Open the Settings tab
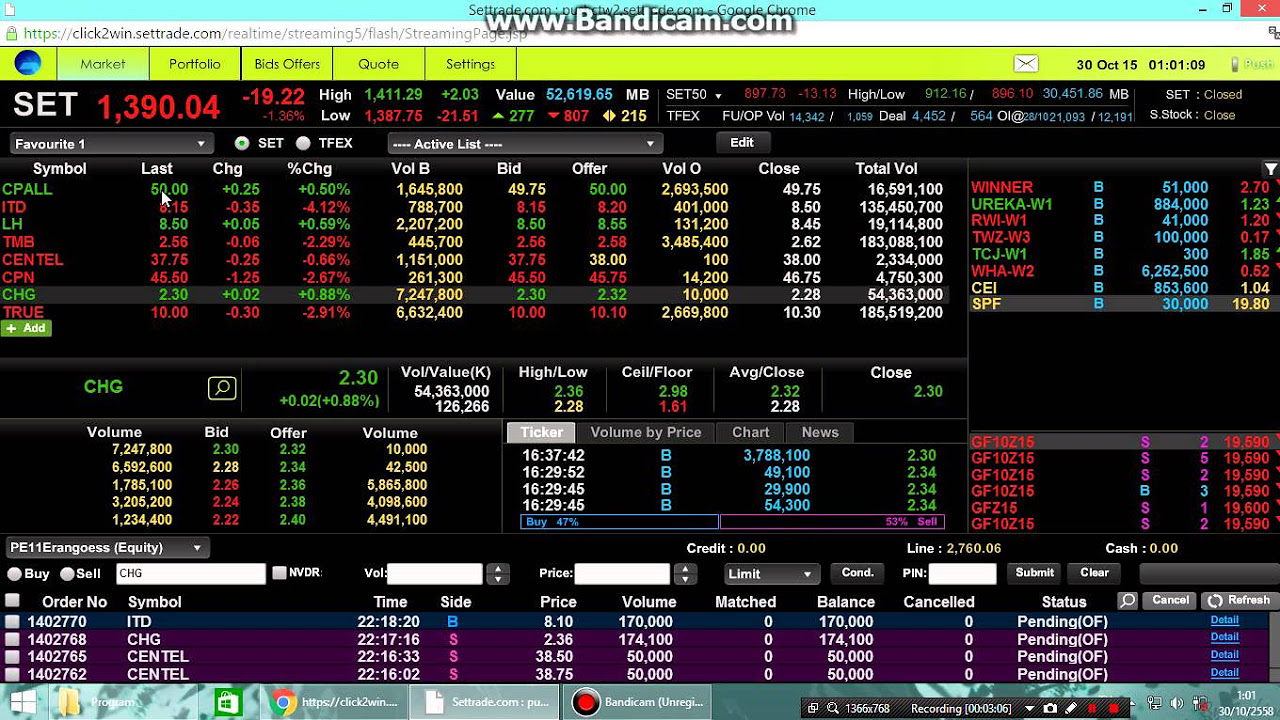 pos(471,64)
